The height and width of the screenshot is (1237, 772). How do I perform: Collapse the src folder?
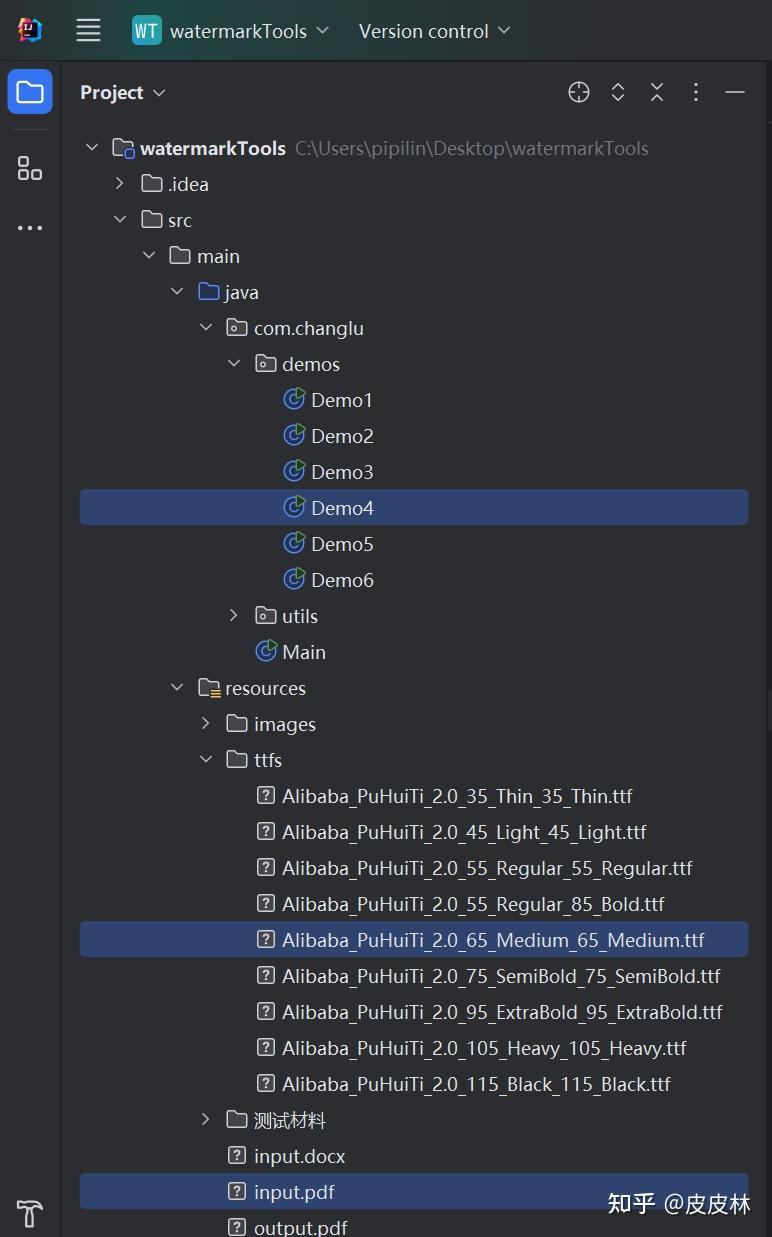click(120, 219)
